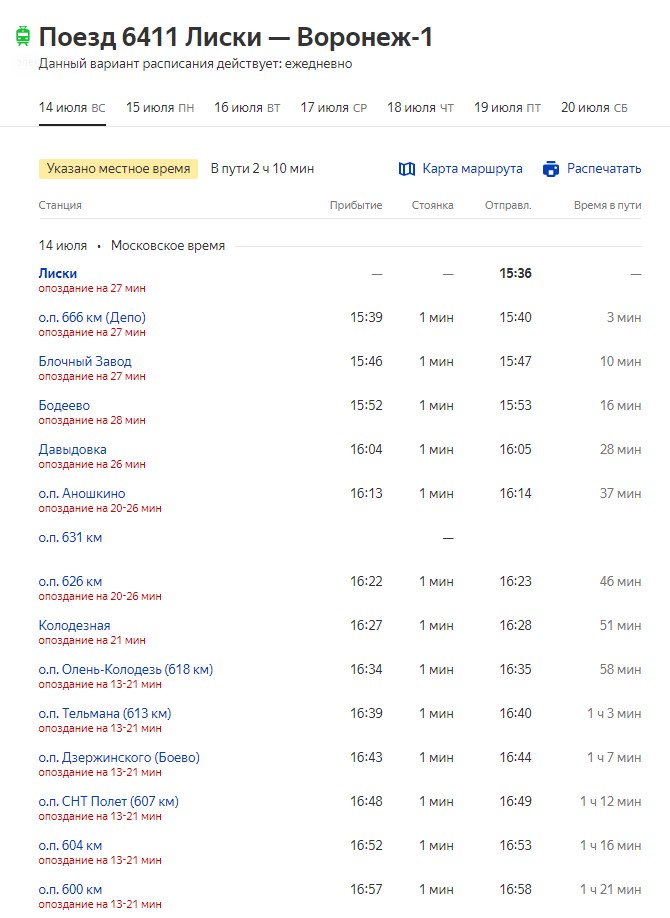Click the Блочный Завод station link
670x918 pixels.
click(x=85, y=361)
